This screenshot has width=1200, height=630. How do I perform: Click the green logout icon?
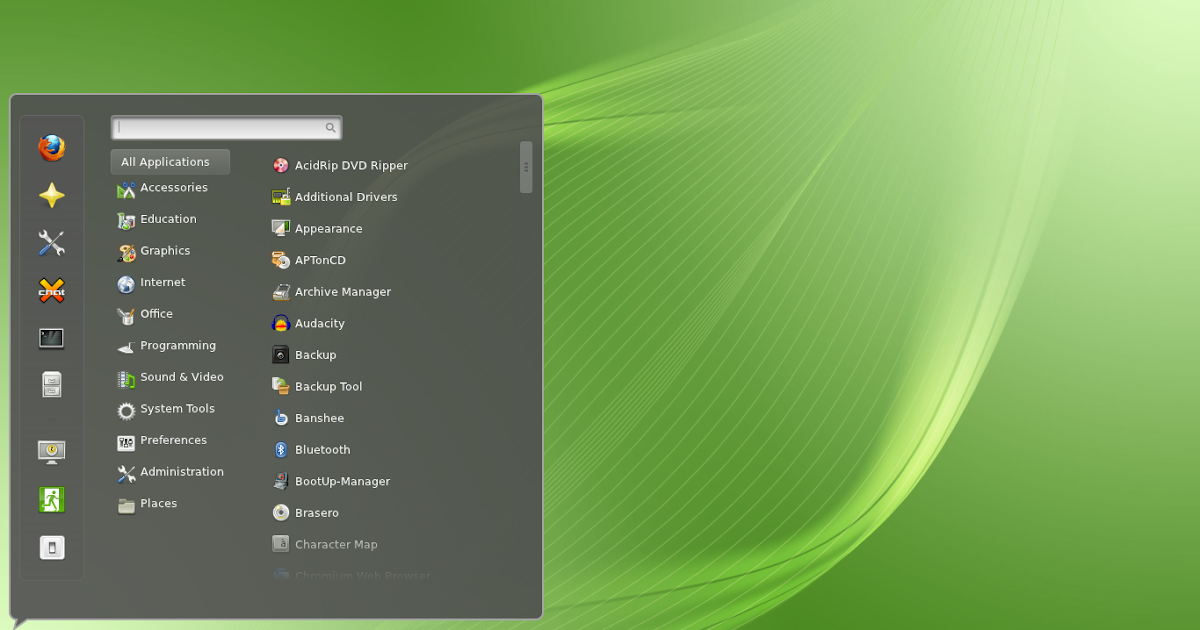click(52, 499)
